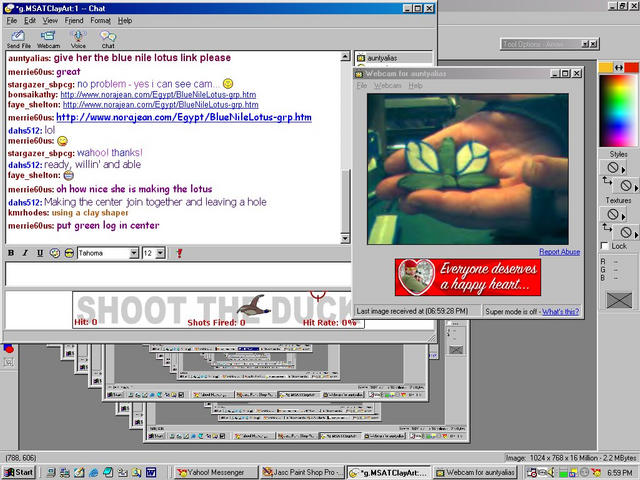Open the Friend menu

point(74,20)
